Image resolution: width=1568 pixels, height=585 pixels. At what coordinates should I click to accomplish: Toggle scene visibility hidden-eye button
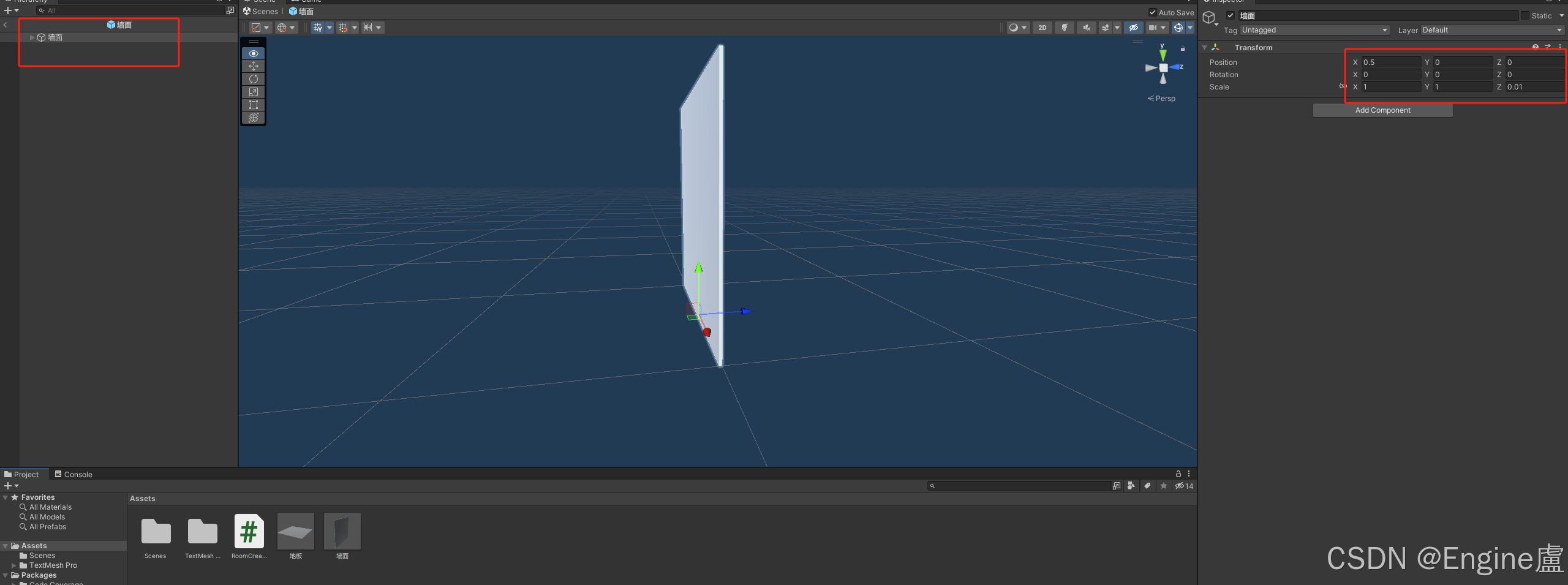point(1134,28)
